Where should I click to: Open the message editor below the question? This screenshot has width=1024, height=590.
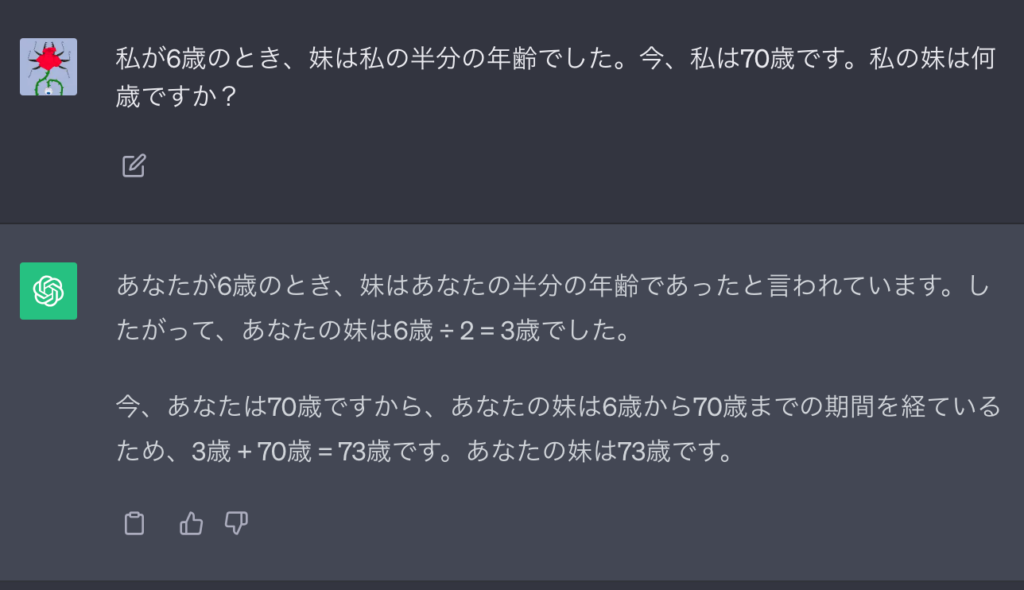tap(133, 164)
